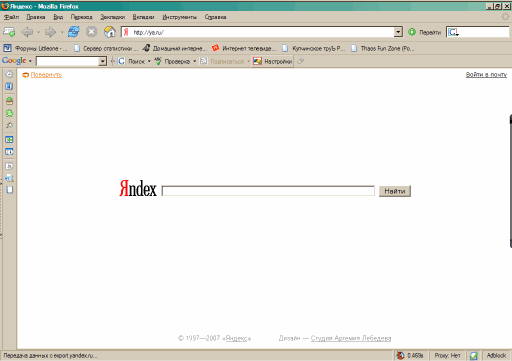The height and width of the screenshot is (361, 512).
Task: Click the spellcheck icon labelled Проверка
Action: 158,61
